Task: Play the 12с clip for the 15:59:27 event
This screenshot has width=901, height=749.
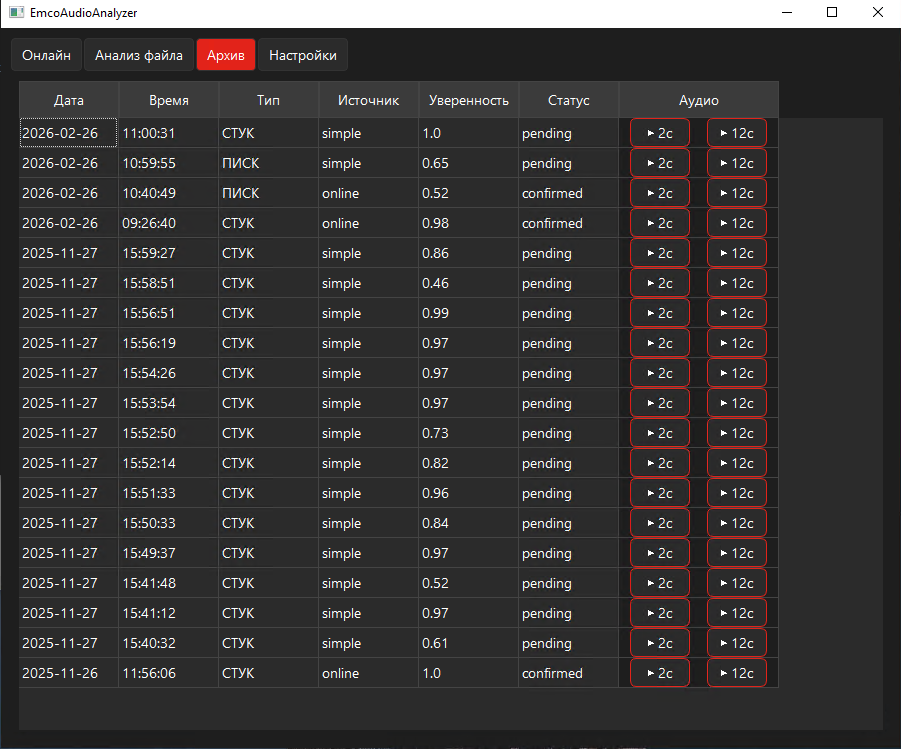Action: coord(737,253)
